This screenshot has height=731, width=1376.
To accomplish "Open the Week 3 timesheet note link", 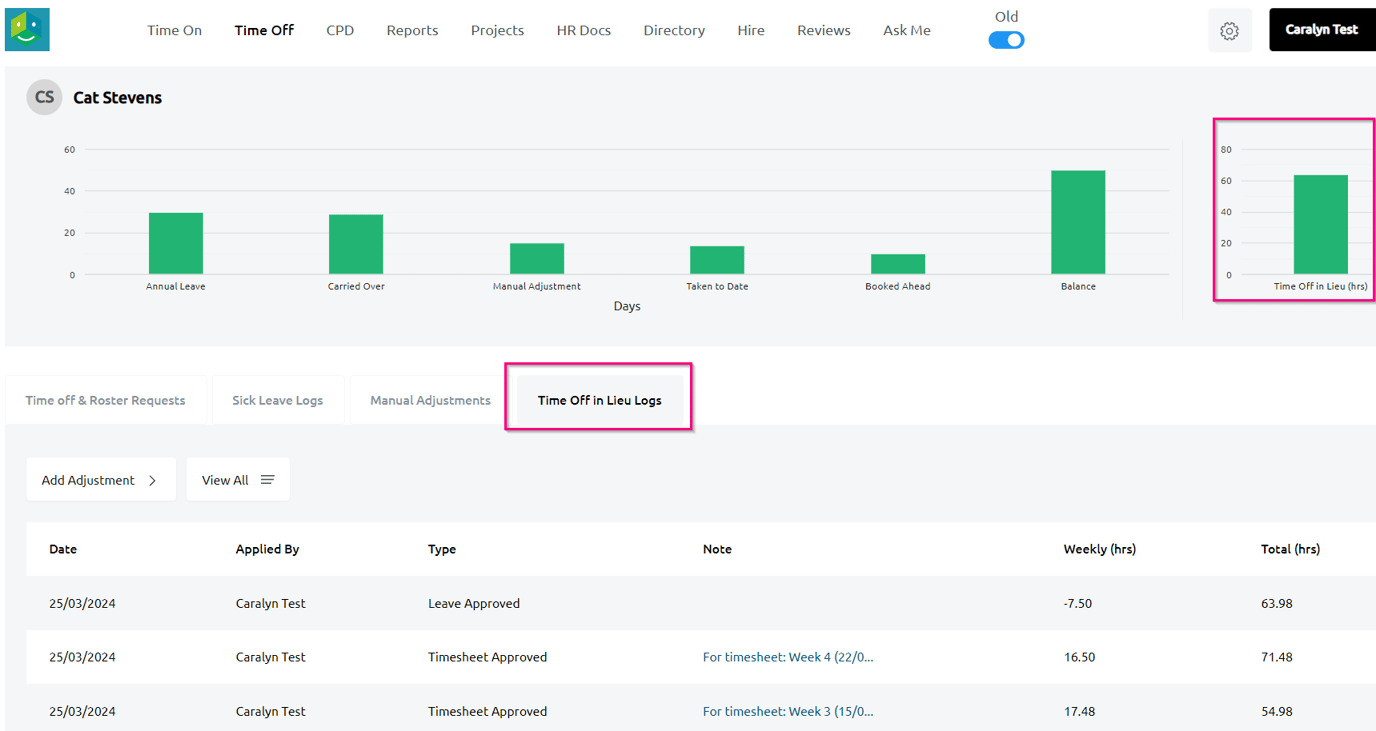I will click(787, 711).
